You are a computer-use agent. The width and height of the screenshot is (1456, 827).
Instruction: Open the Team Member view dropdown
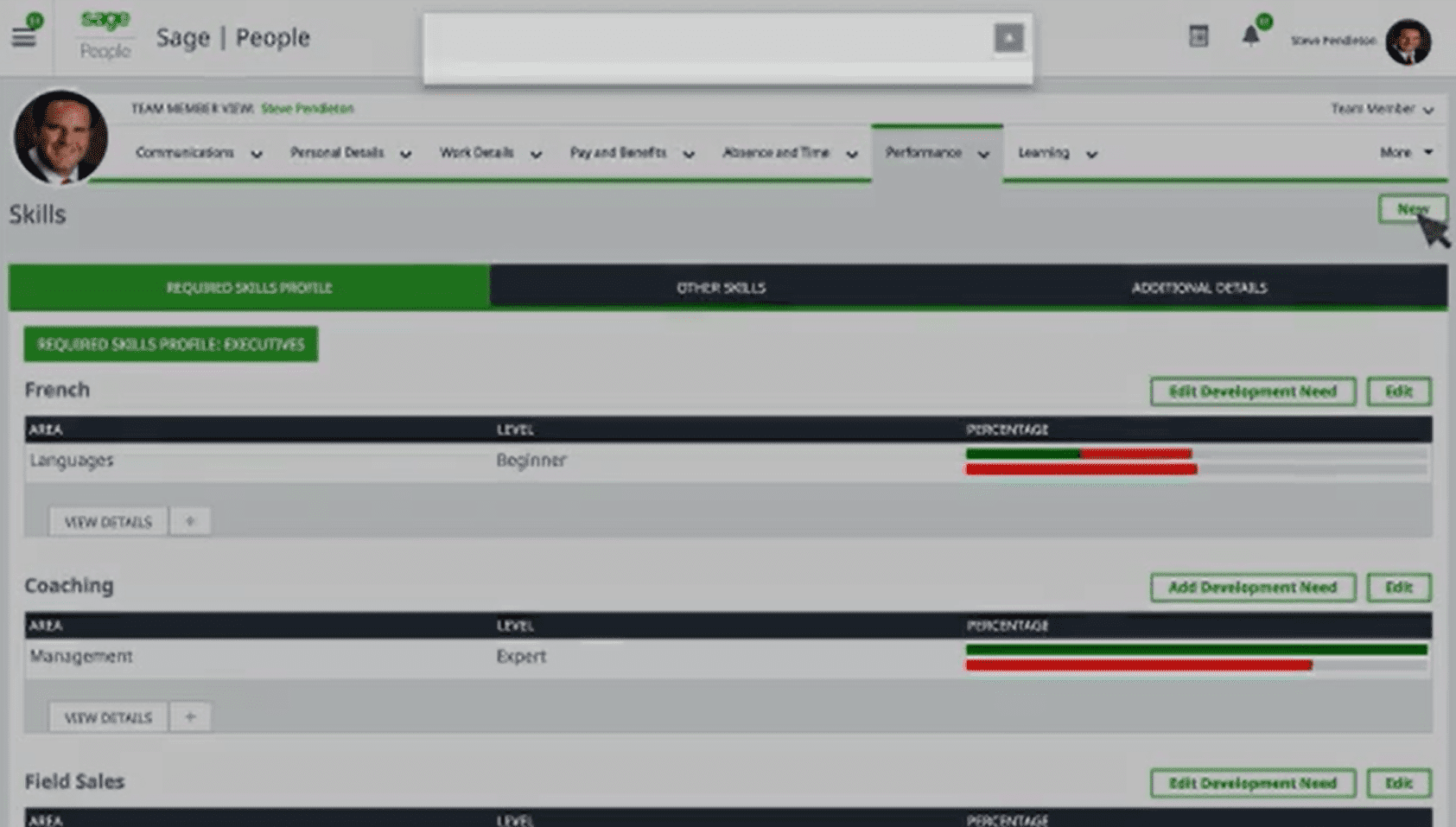(1381, 109)
